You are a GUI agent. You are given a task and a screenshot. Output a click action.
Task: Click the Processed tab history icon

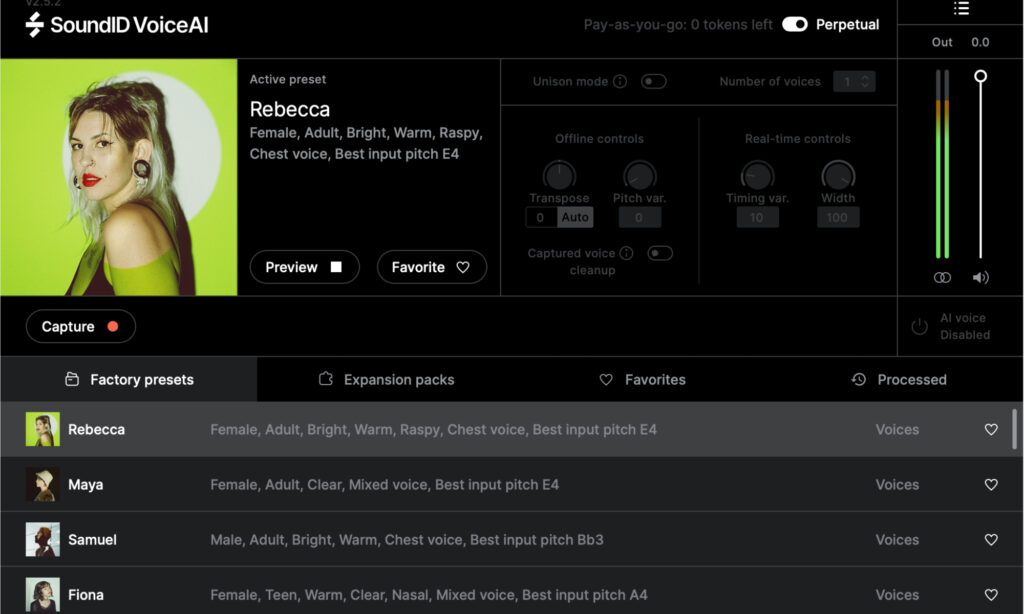pyautogui.click(x=858, y=380)
